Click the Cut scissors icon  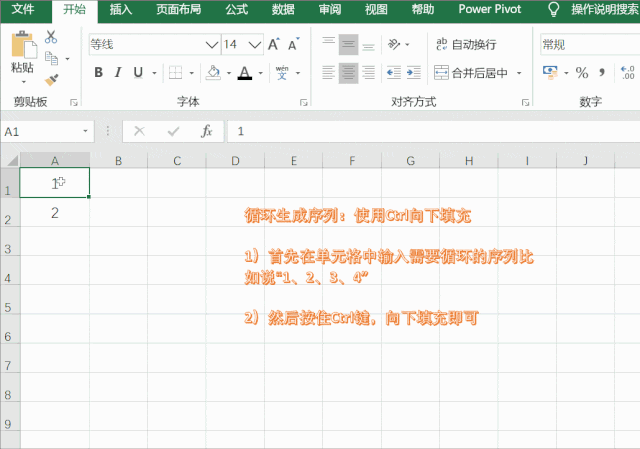pyautogui.click(x=51, y=37)
